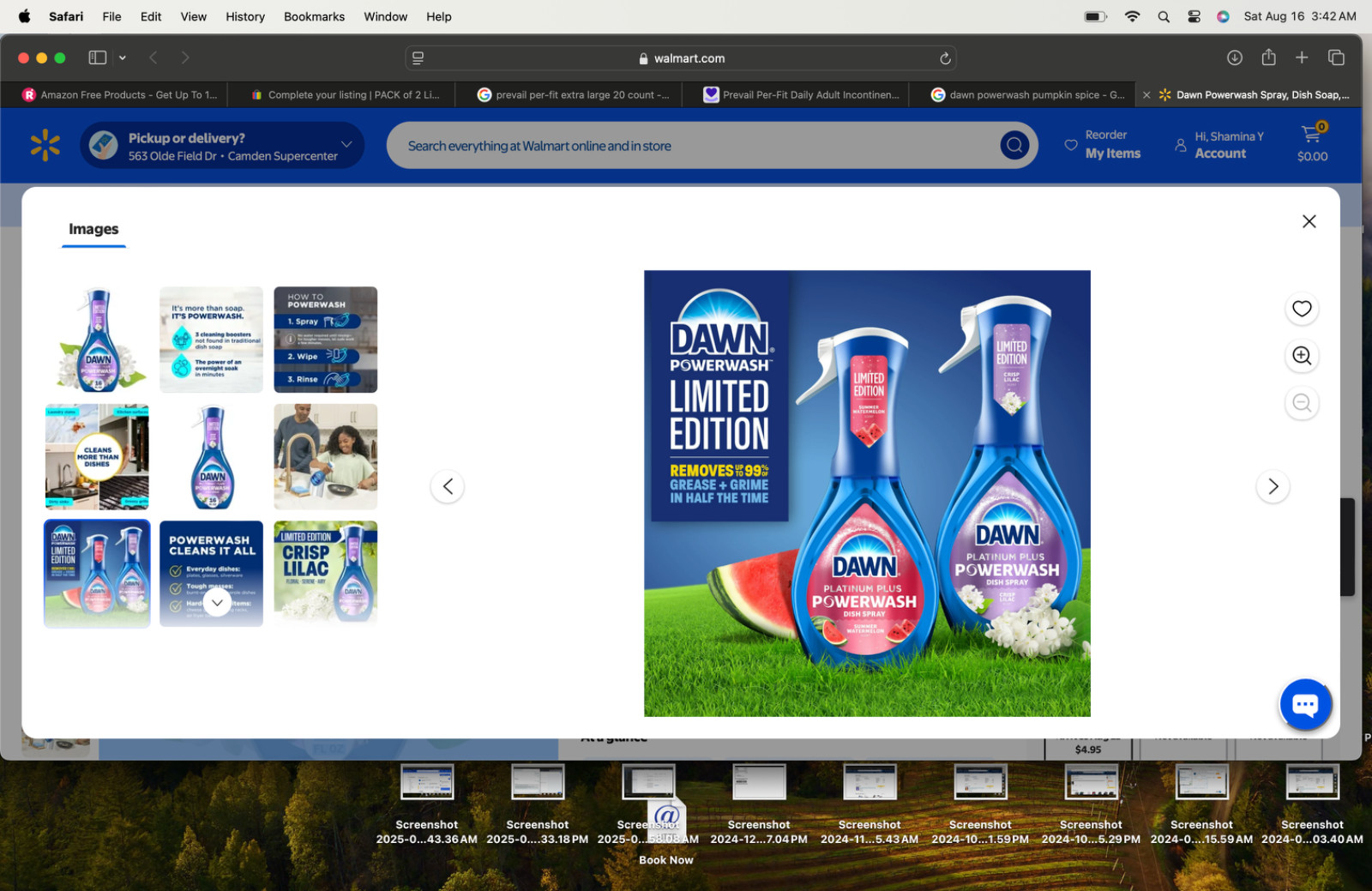This screenshot has height=891, width=1372.
Task: Zoom out of the product image
Action: tap(1302, 403)
